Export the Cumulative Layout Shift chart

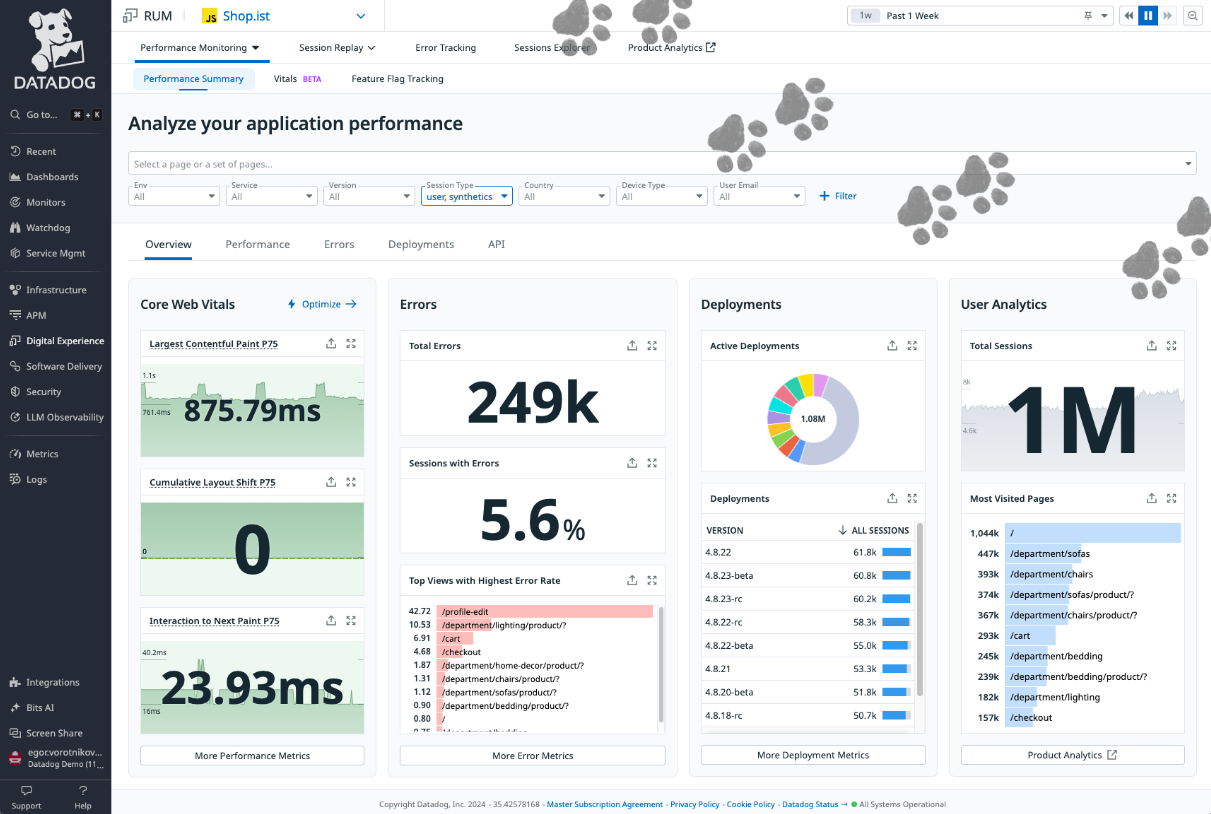click(x=330, y=482)
